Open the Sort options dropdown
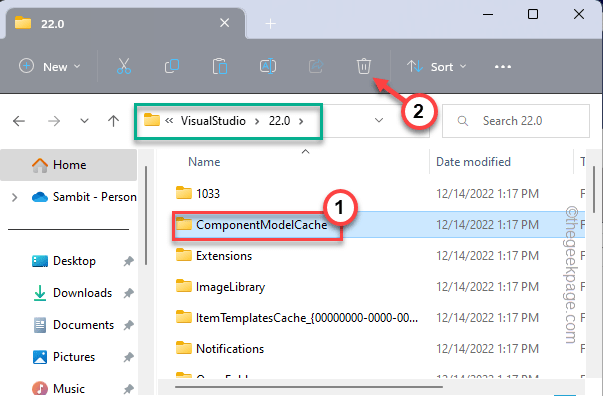 click(x=437, y=67)
